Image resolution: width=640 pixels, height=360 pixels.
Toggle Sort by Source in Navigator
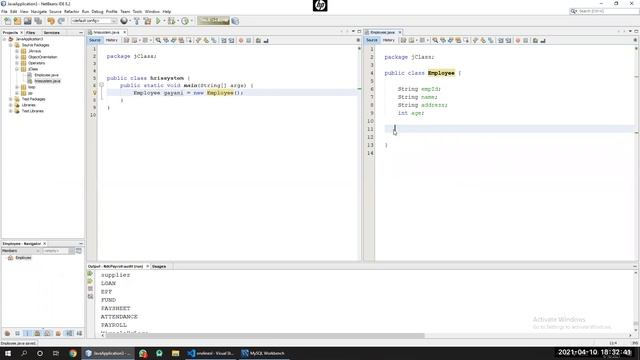coord(79,333)
